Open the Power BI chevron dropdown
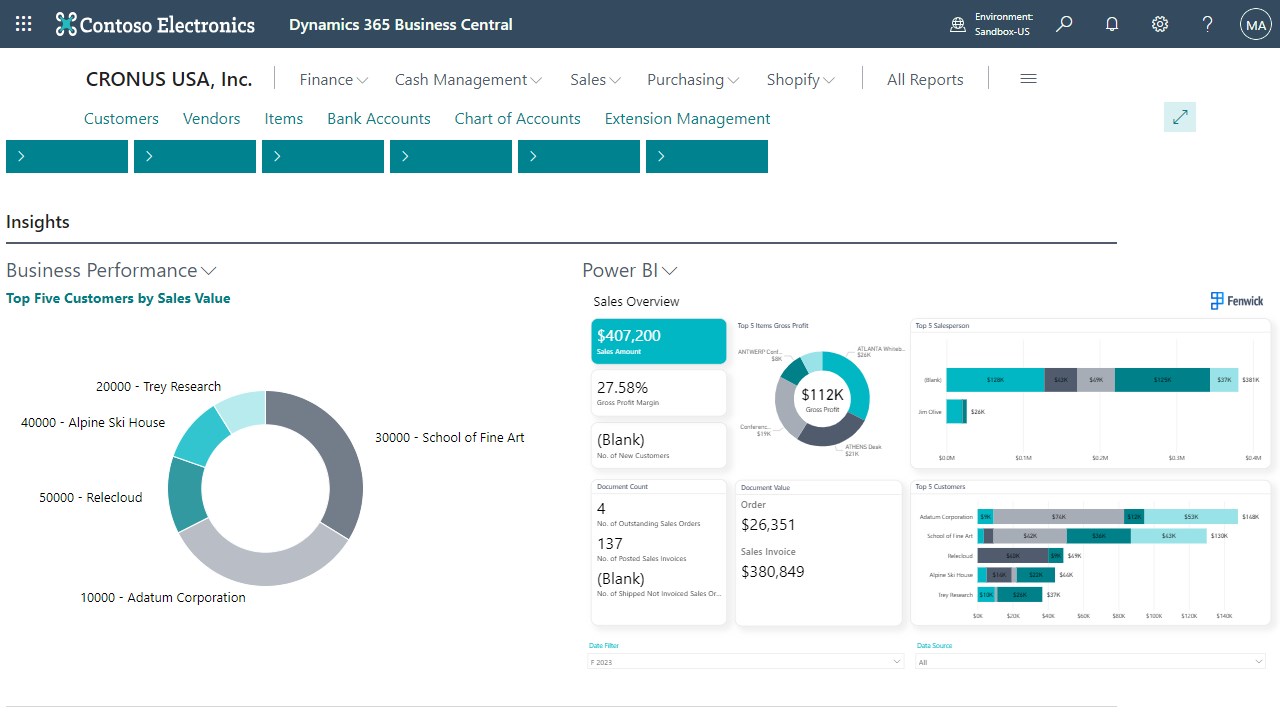 coord(670,271)
